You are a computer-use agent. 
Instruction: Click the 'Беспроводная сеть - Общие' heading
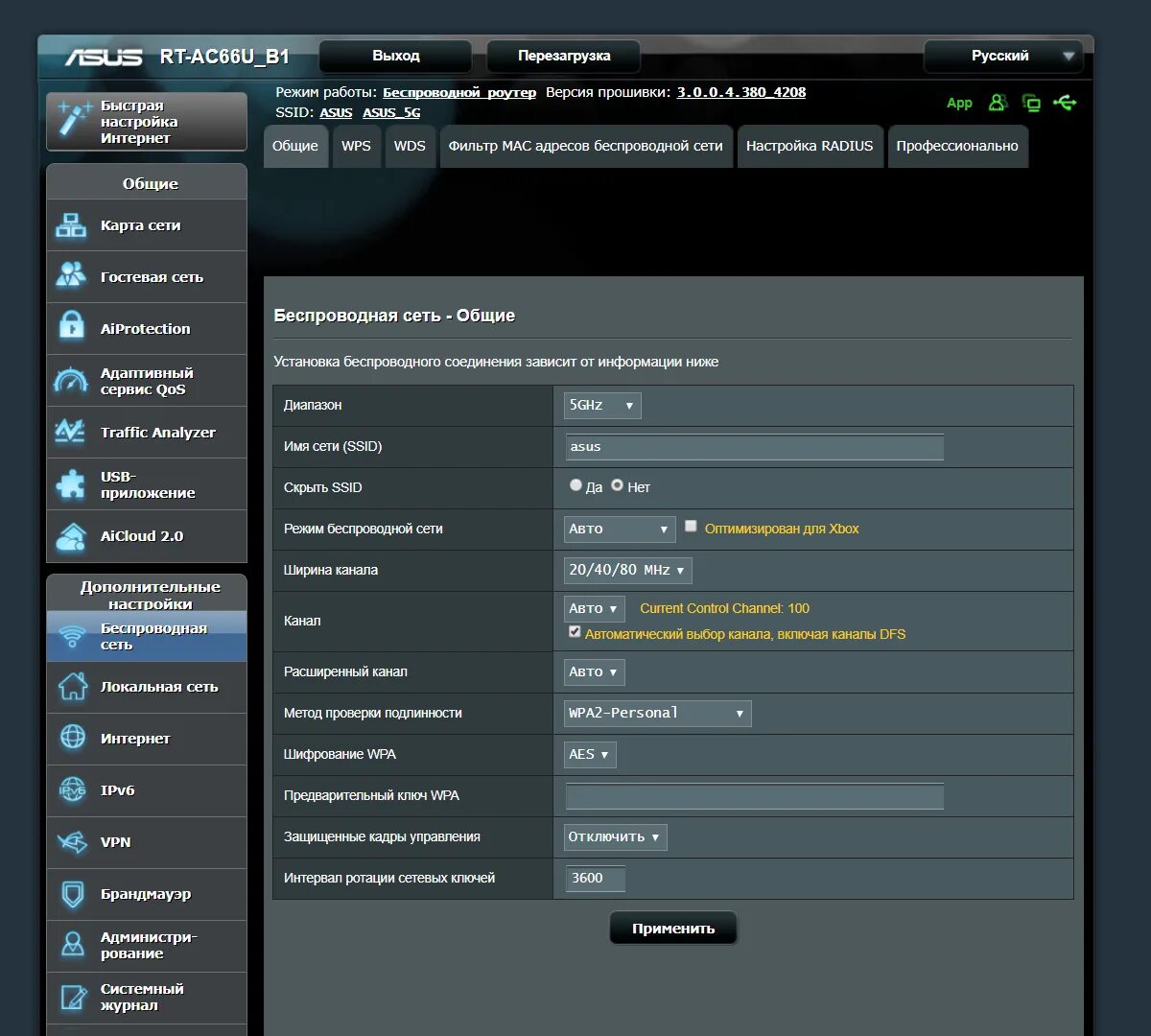(x=394, y=316)
